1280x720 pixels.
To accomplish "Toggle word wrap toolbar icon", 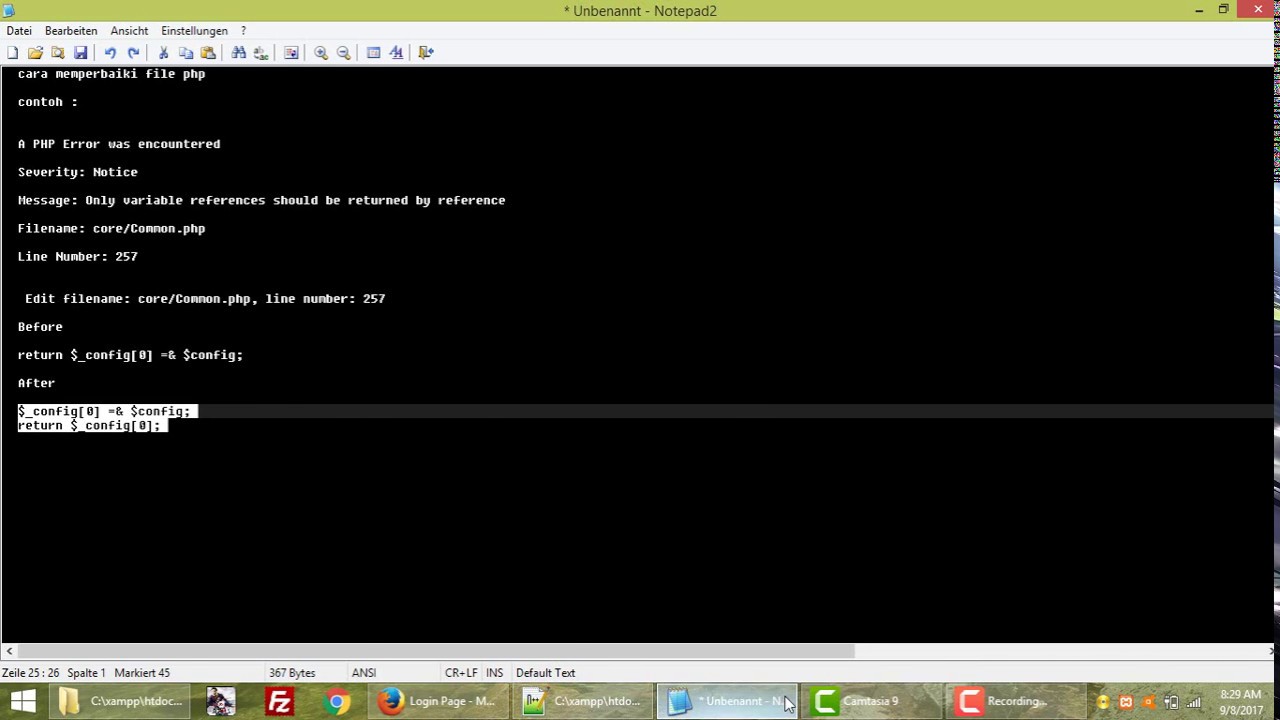I will (x=291, y=53).
